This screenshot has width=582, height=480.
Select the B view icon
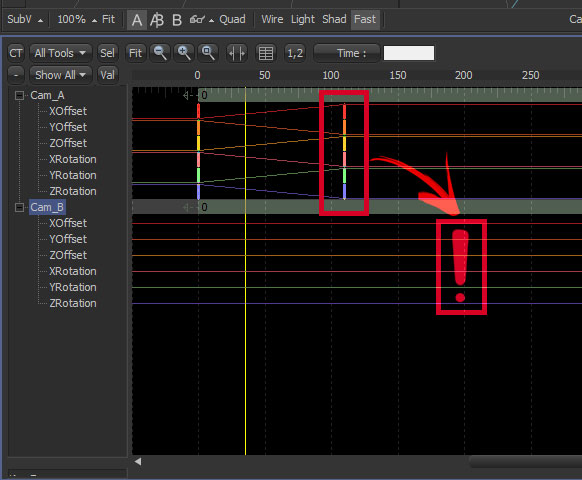pyautogui.click(x=177, y=19)
